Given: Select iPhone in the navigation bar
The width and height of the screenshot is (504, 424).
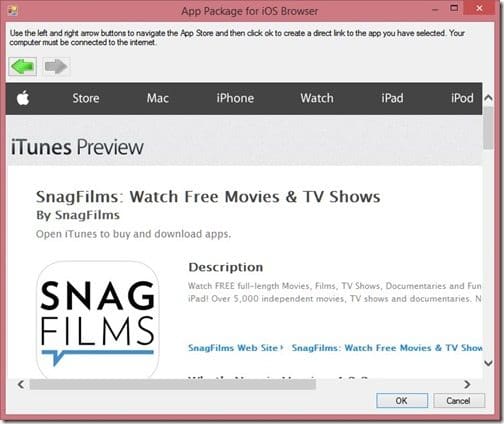Looking at the screenshot, I should coord(235,98).
